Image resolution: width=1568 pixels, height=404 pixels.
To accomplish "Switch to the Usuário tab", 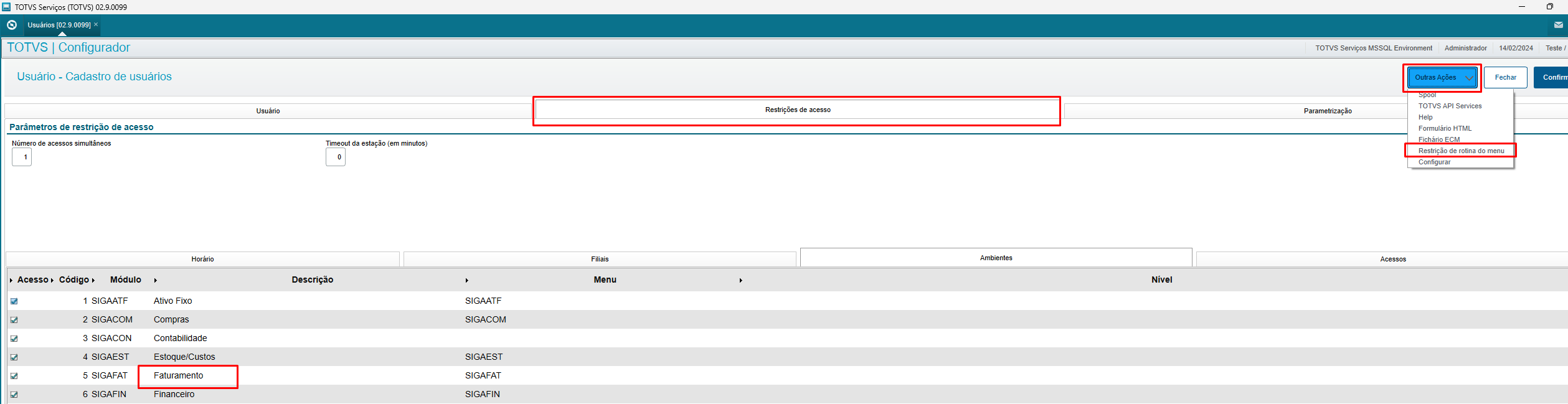I will pos(268,111).
